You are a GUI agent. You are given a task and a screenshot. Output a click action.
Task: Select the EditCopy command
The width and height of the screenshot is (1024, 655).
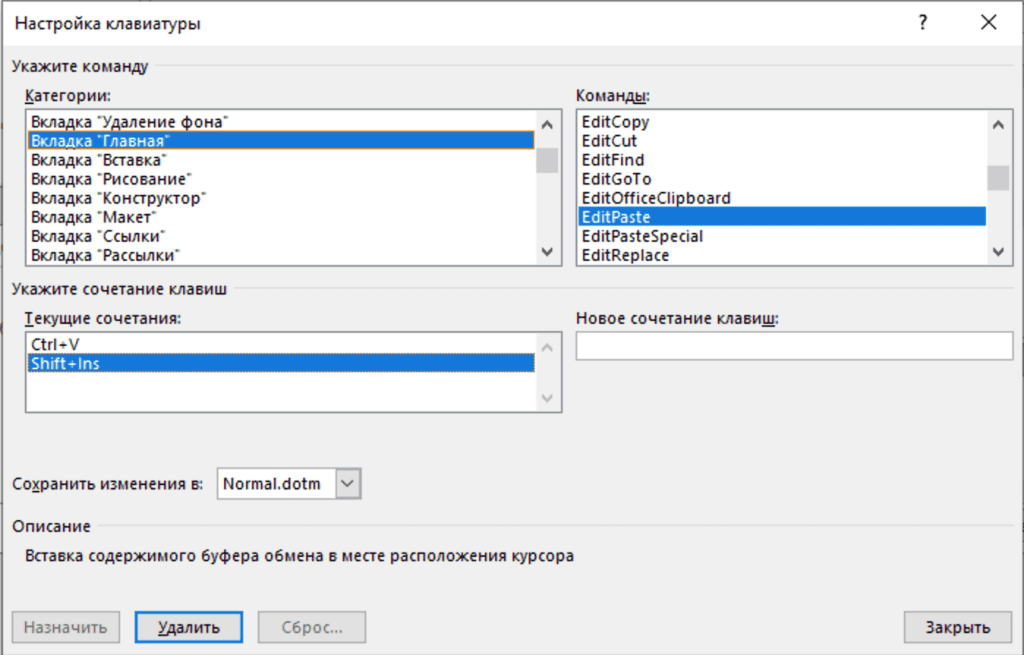coord(616,122)
